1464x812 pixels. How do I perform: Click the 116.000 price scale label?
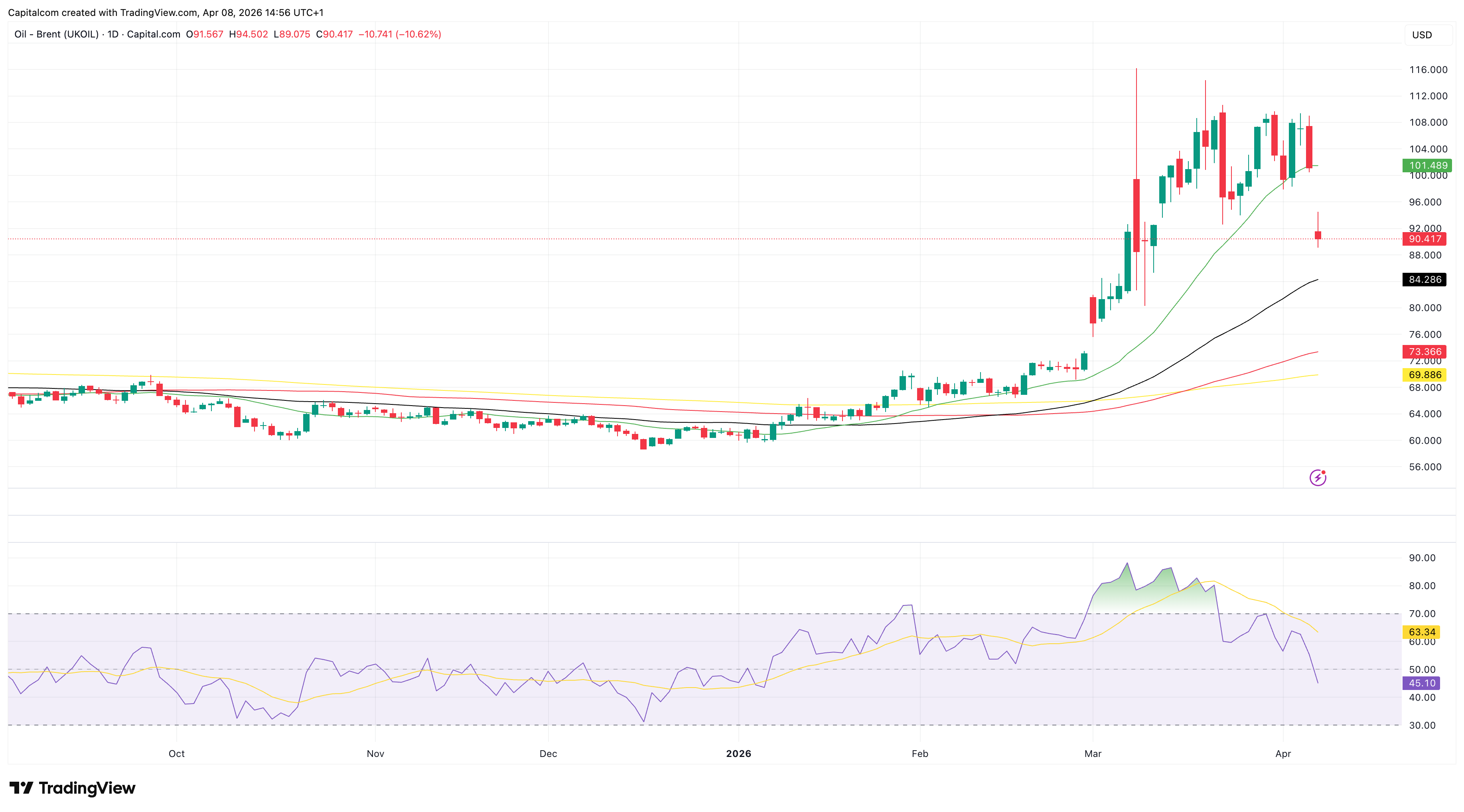pos(1428,70)
